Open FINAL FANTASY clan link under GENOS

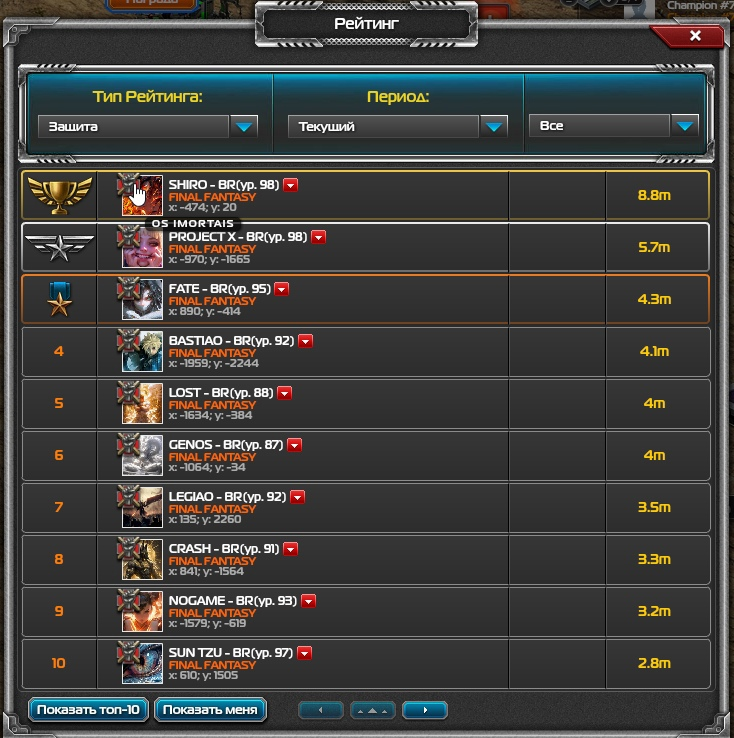pyautogui.click(x=212, y=457)
